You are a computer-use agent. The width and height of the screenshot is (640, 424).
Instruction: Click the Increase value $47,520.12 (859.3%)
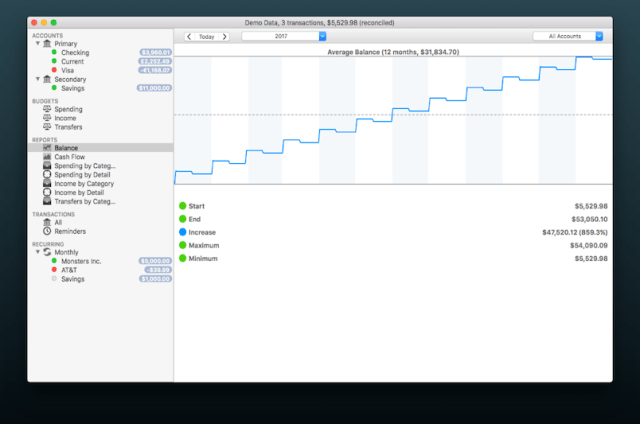[575, 232]
